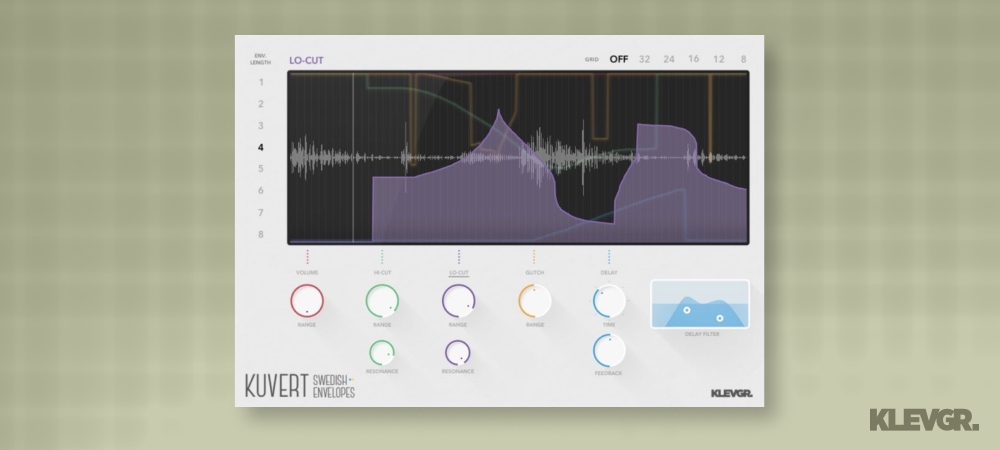Select envelope length 6
1000x450 pixels.
click(x=261, y=191)
